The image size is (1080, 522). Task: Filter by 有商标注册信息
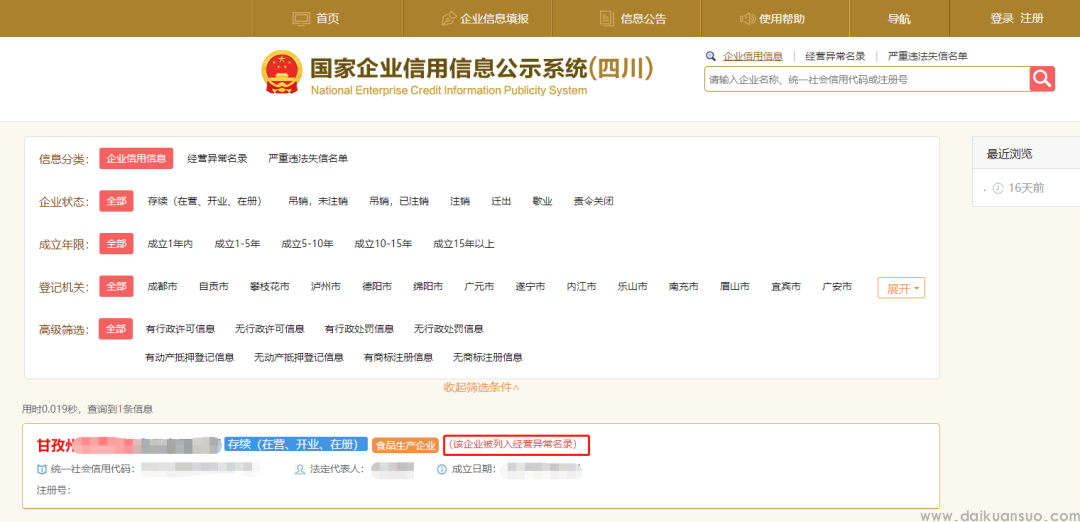pyautogui.click(x=398, y=357)
